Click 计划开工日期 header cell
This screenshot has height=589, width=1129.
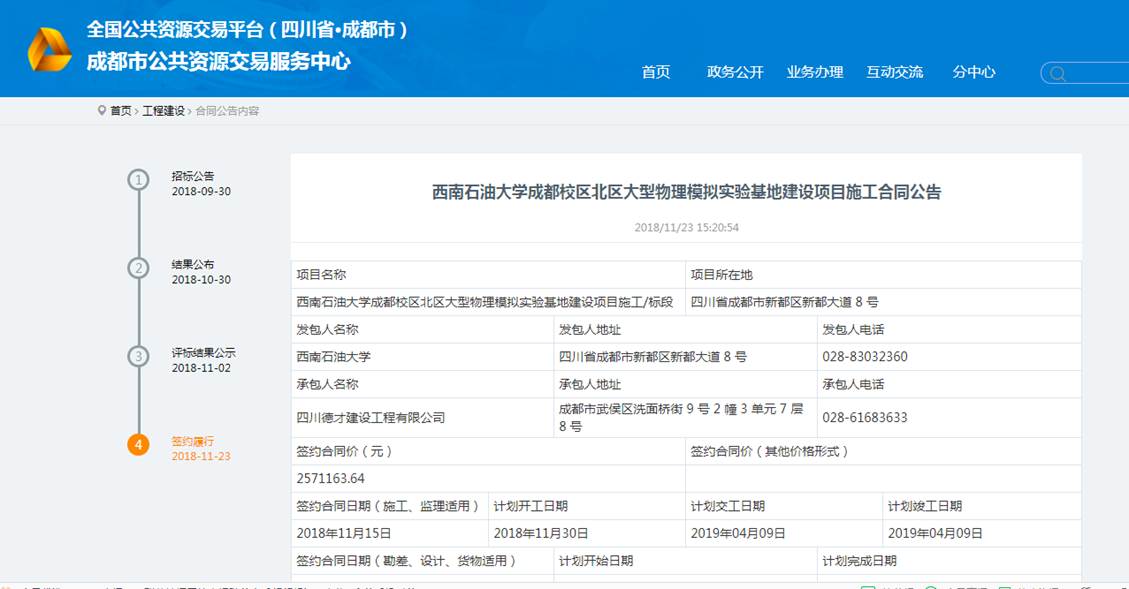coord(587,506)
